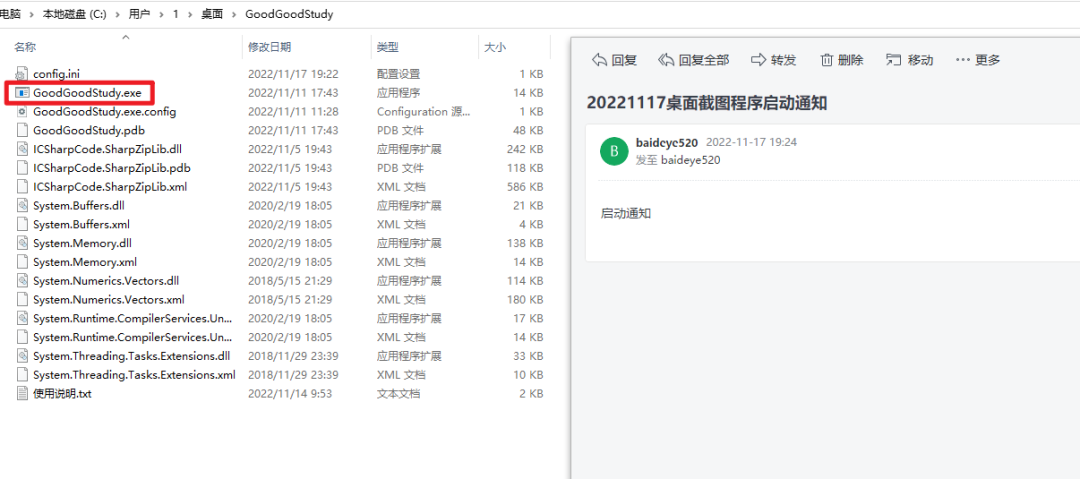1080x479 pixels.
Task: Click the System.Numerics.Vectors.xml file icon
Action: (21, 300)
